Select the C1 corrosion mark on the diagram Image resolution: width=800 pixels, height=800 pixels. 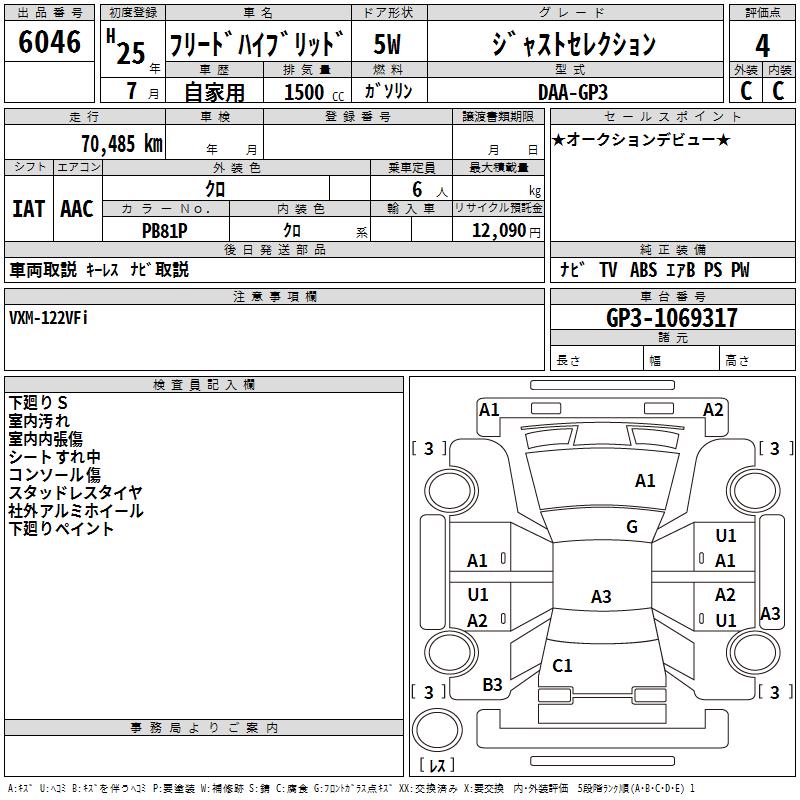(562, 666)
